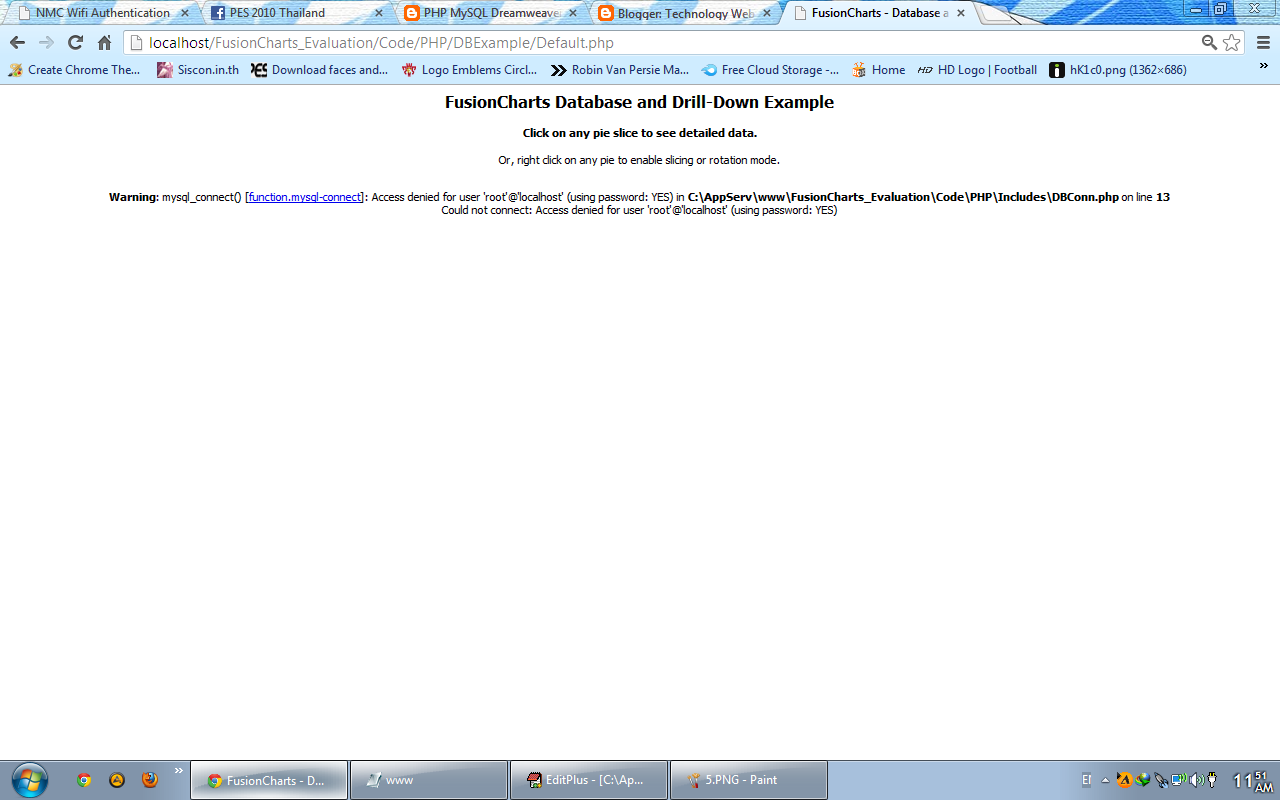Open Create Chrome Themes bookmark
This screenshot has width=1280, height=800.
(x=74, y=70)
